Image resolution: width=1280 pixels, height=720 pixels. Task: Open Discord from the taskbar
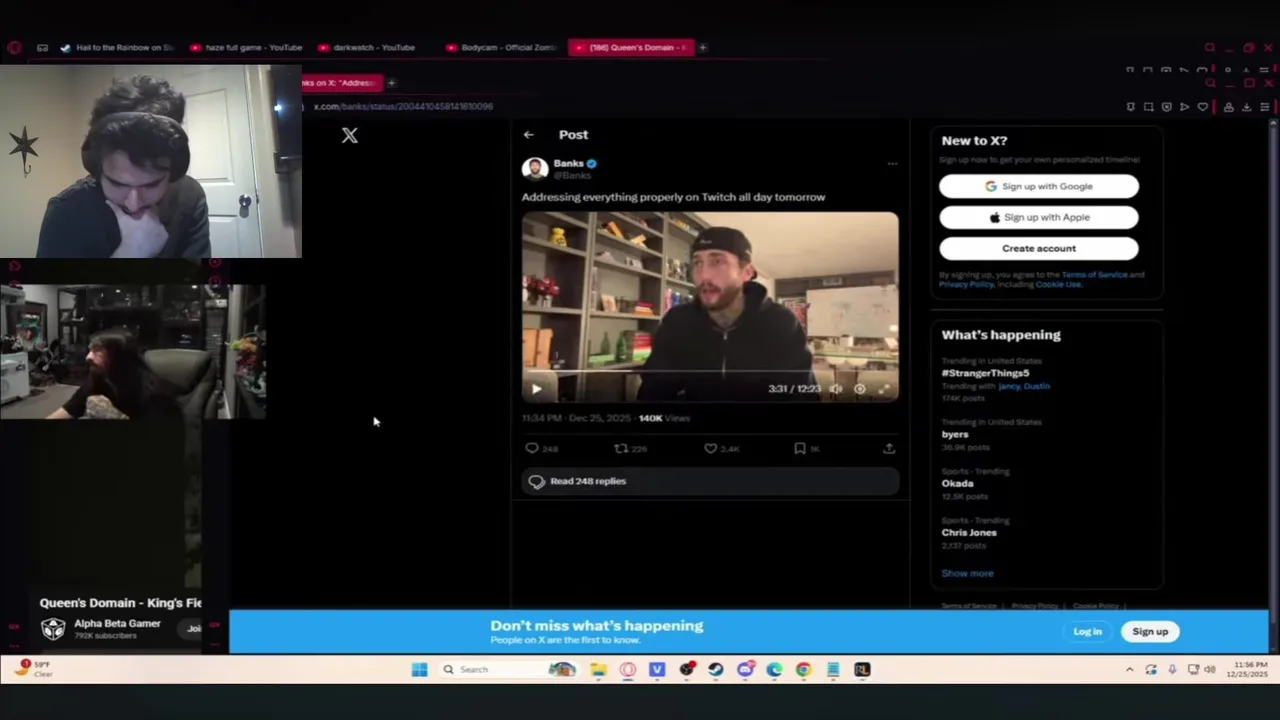(745, 670)
